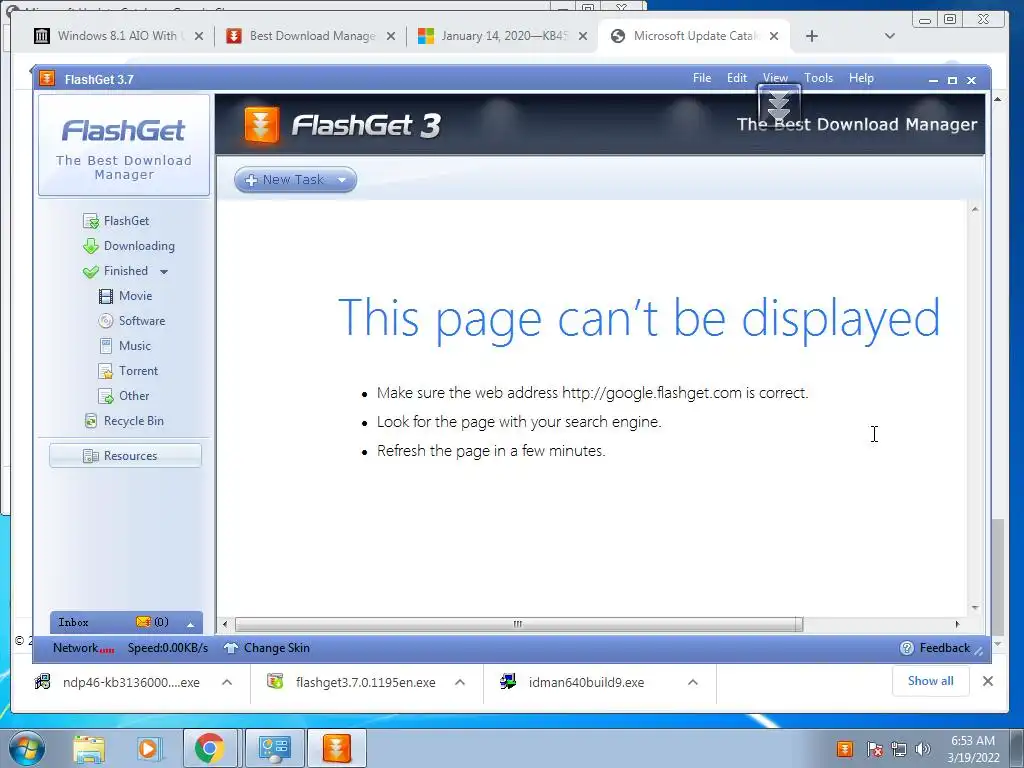This screenshot has width=1024, height=768.
Task: Click the orange FlashGet 3 logo icon
Action: pos(262,124)
